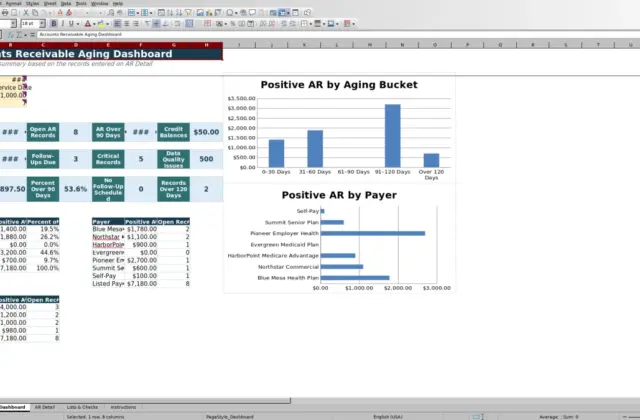This screenshot has height=420, width=640.
Task: Click the yellow background color highlighter swatch
Action: [x=101, y=24]
